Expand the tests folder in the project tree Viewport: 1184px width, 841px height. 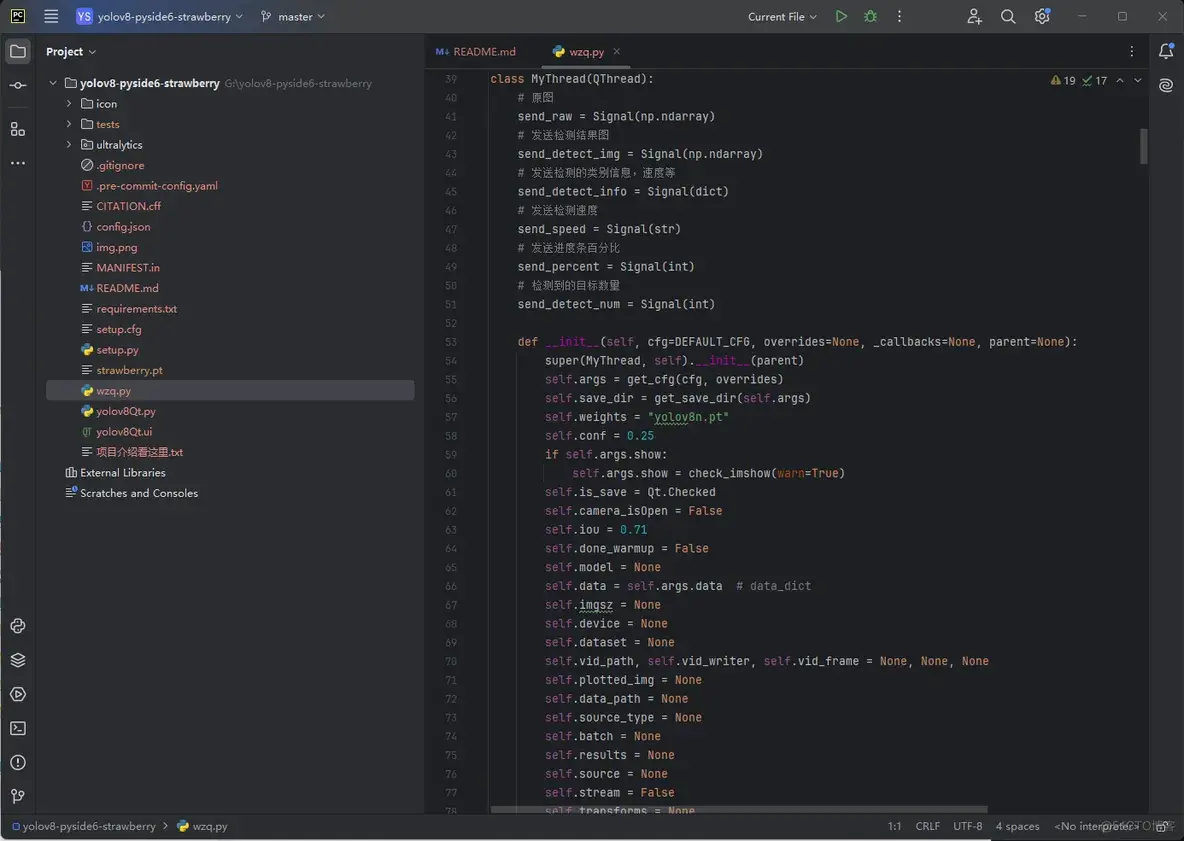pos(69,124)
